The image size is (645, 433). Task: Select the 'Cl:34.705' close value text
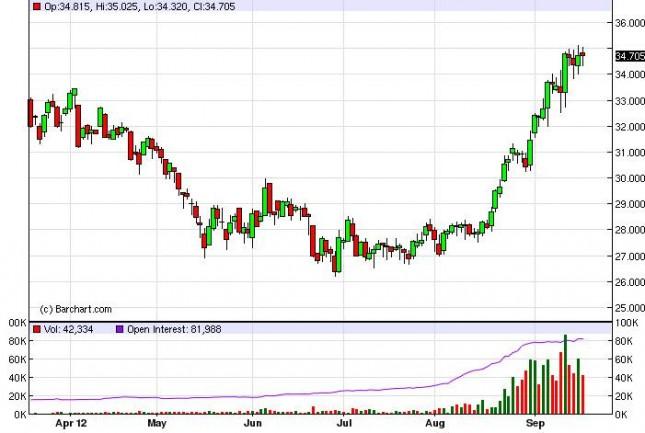tap(214, 7)
